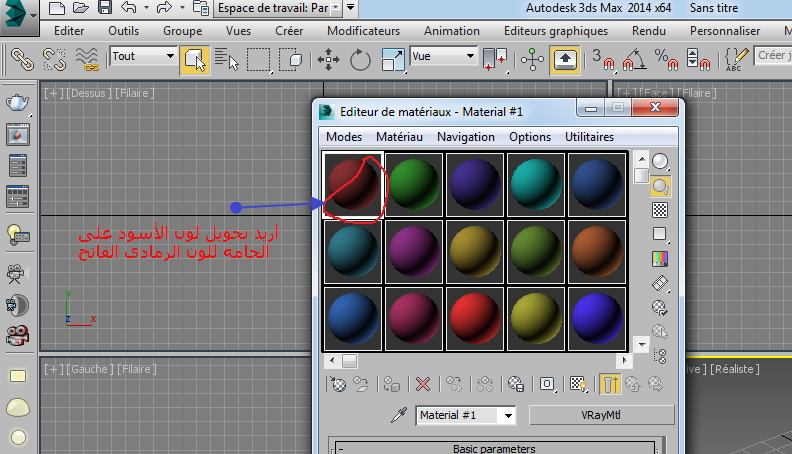Select the green material sample sphere
Image resolution: width=792 pixels, height=454 pixels.
pyautogui.click(x=414, y=185)
